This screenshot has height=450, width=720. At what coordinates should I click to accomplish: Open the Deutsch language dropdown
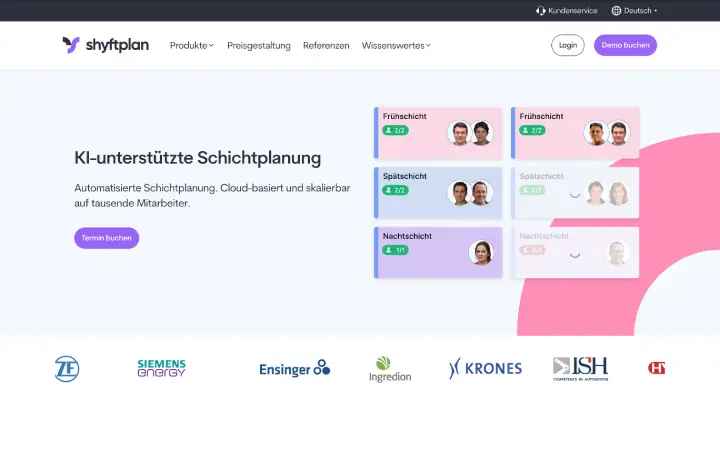pos(640,11)
